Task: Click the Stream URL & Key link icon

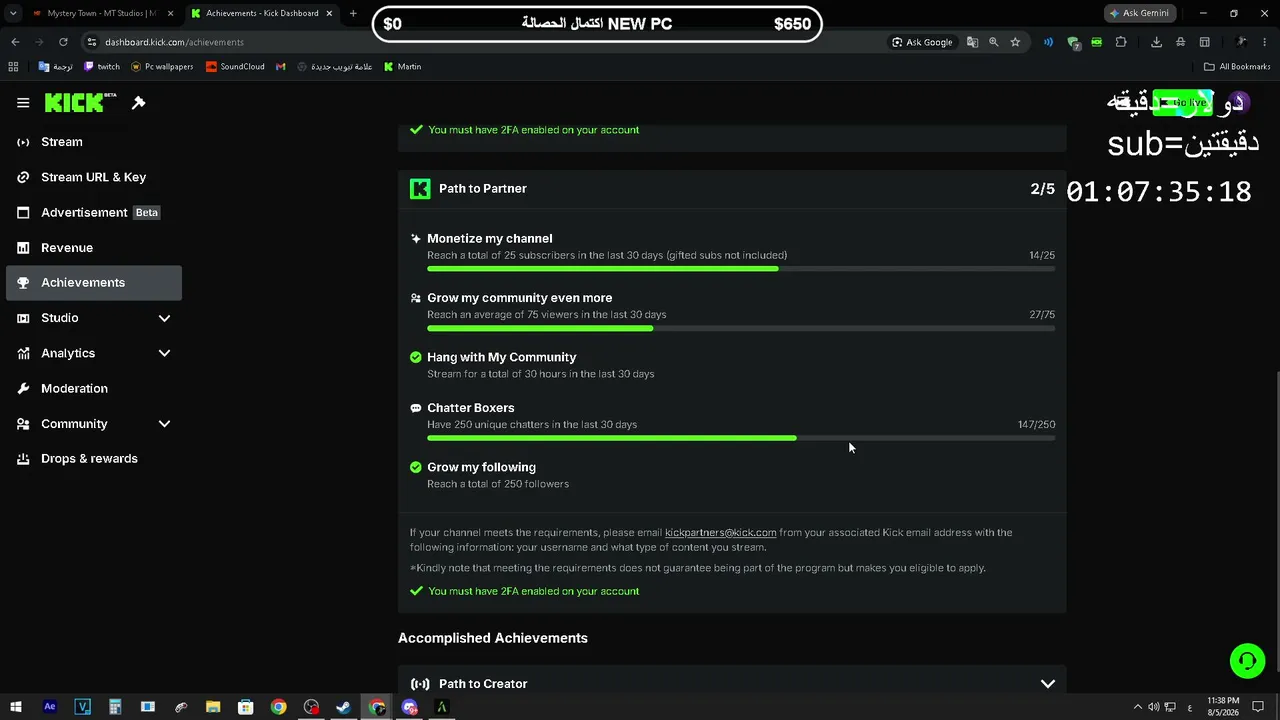Action: (23, 177)
